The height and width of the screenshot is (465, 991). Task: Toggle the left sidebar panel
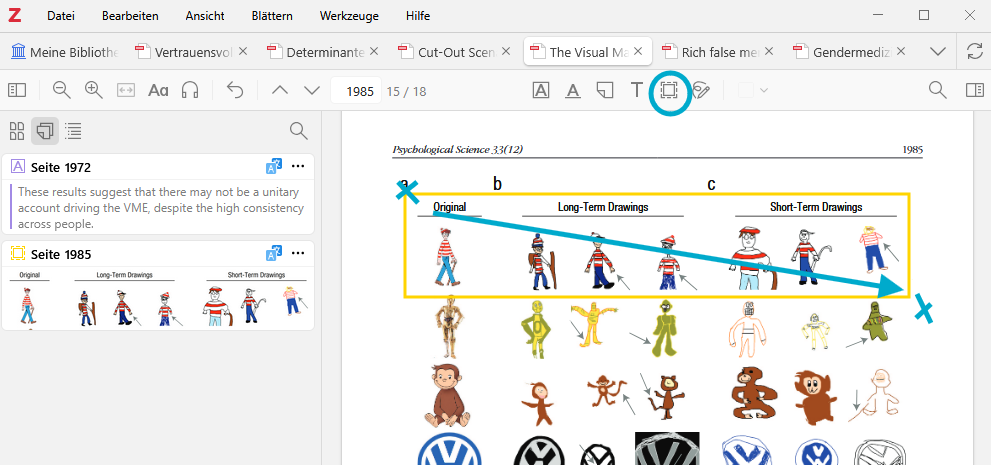coord(17,90)
